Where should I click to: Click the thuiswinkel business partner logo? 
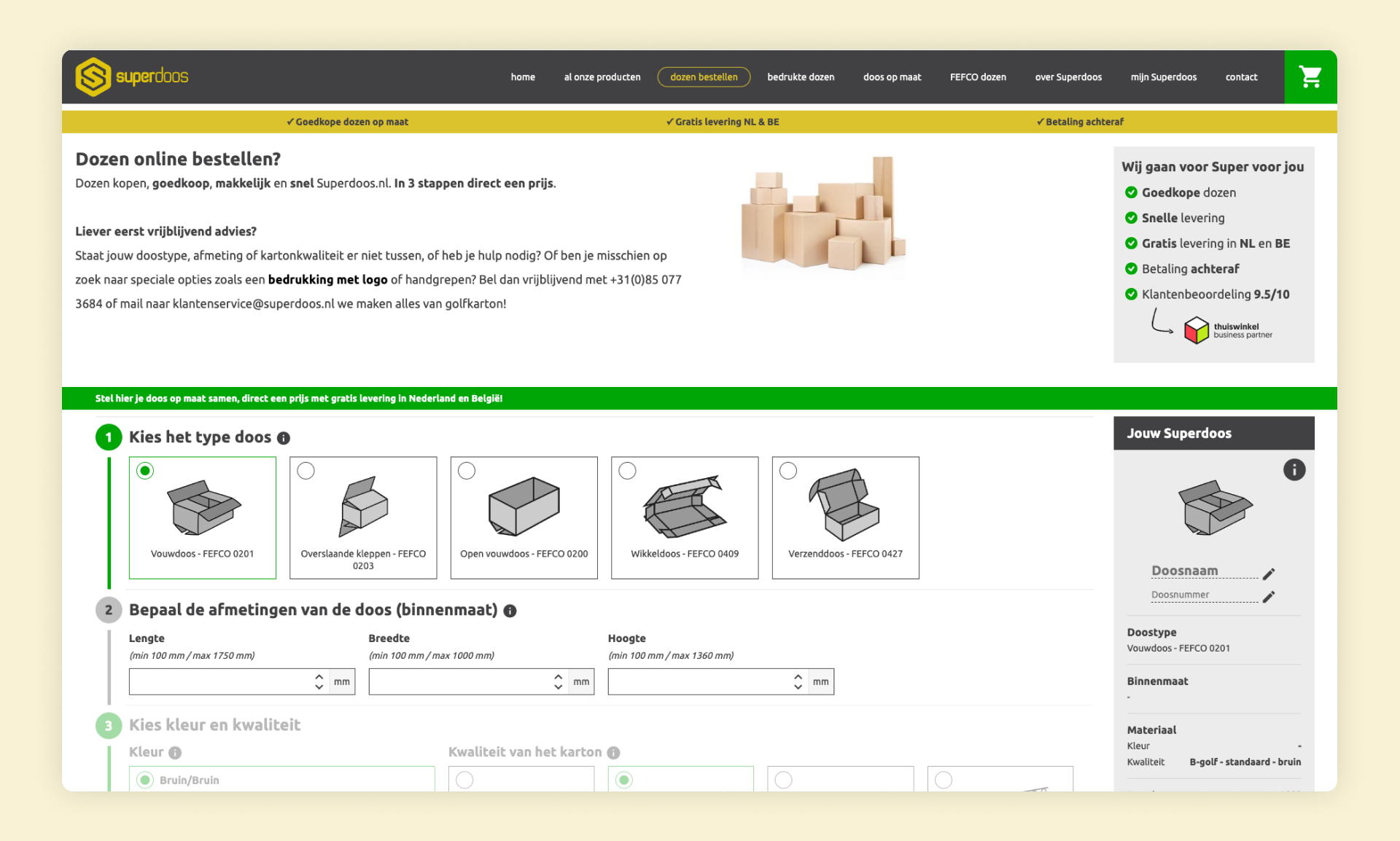coord(1227,330)
